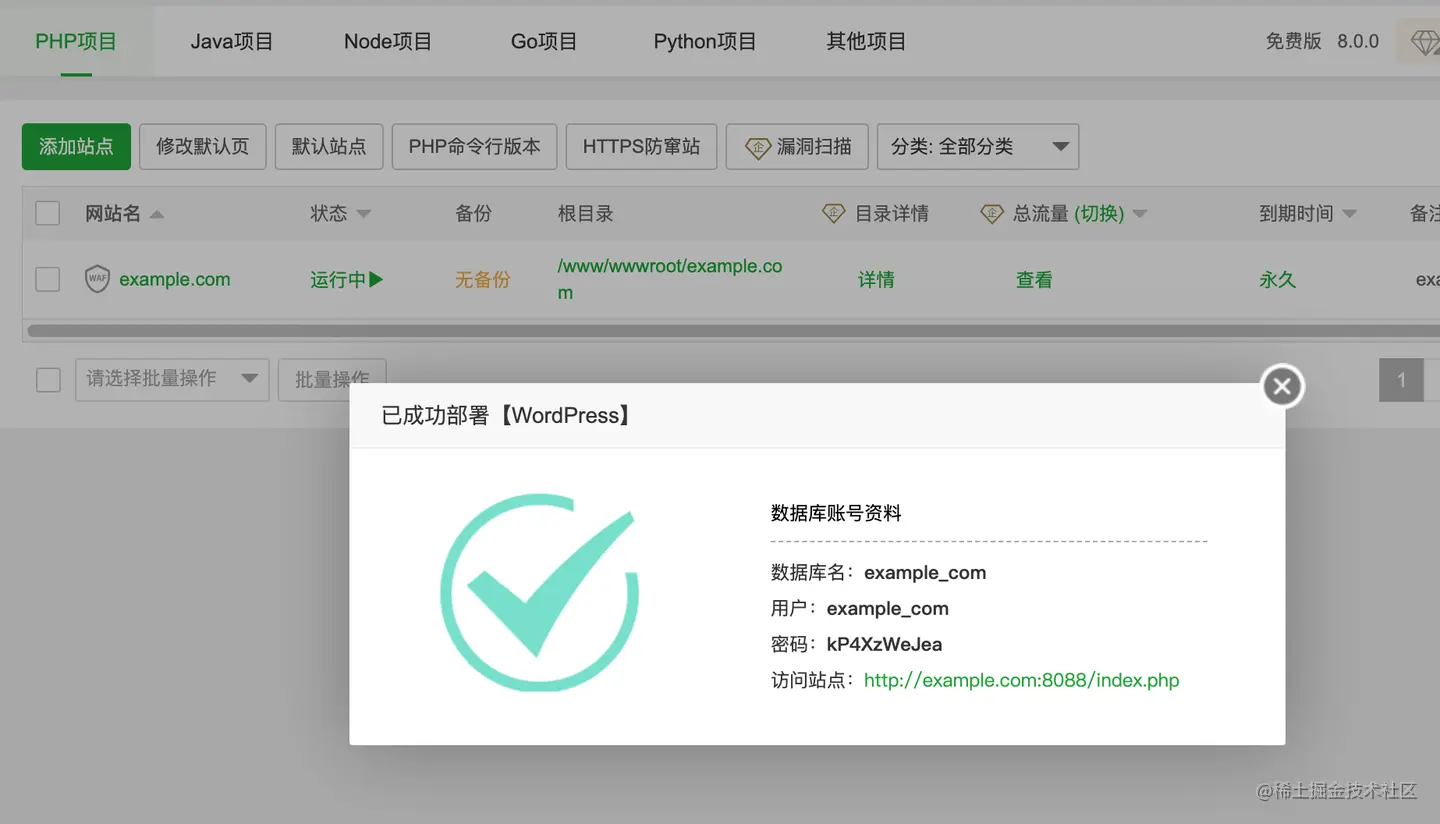Switch to the PHP项目 tab
Screen dimensions: 1440x824
(x=76, y=42)
